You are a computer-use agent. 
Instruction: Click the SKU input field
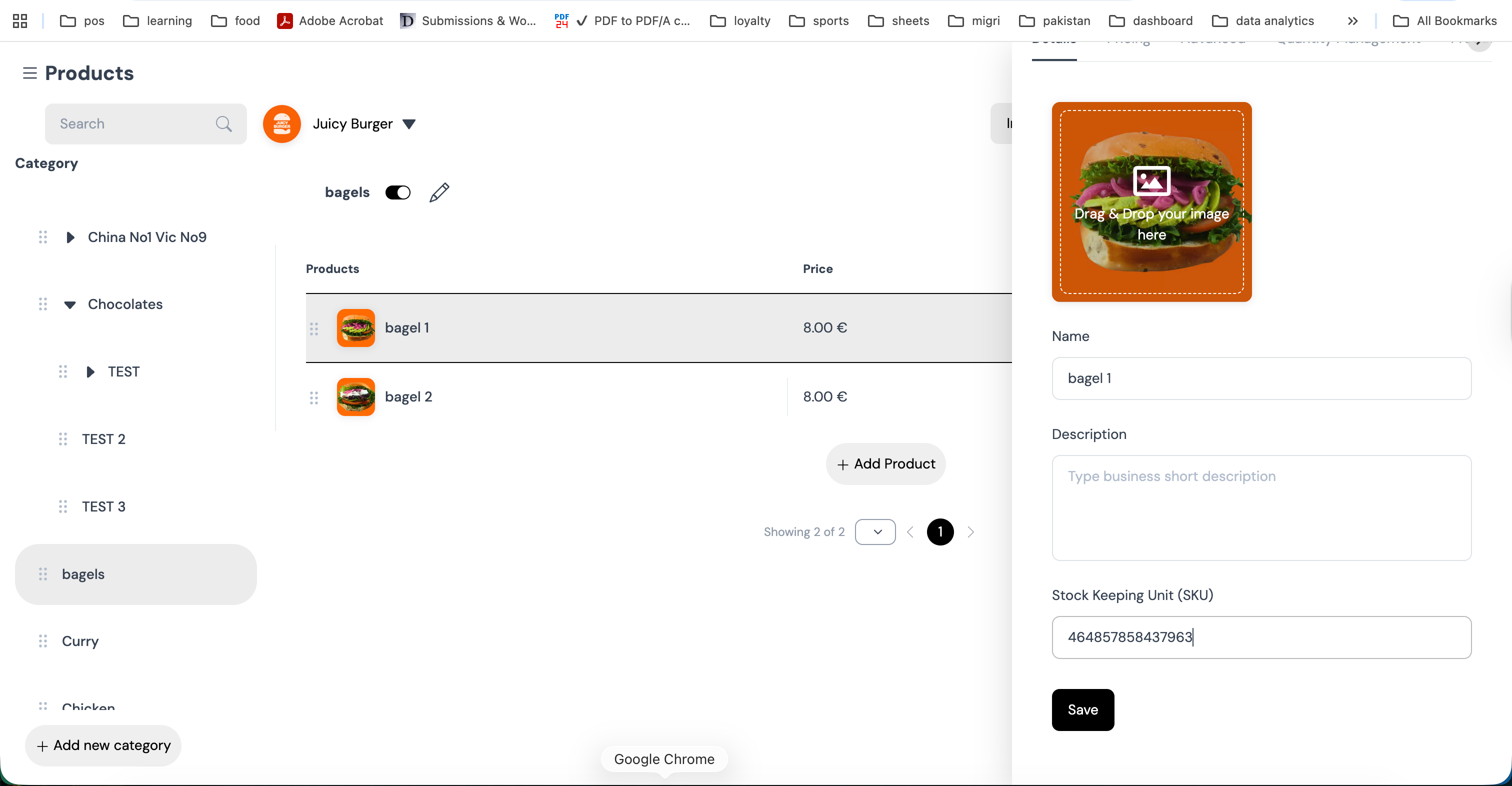pos(1261,637)
